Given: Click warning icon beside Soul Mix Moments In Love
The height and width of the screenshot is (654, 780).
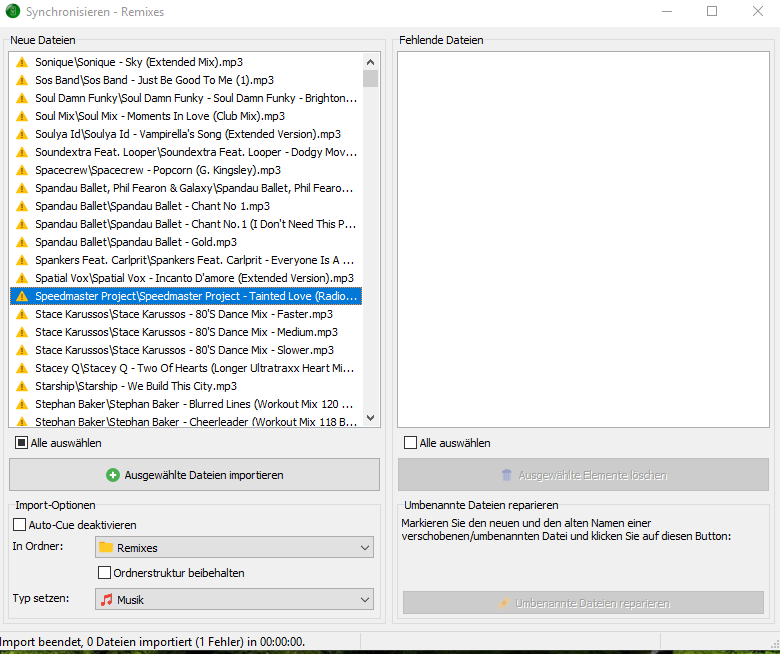Looking at the screenshot, I should (22, 116).
